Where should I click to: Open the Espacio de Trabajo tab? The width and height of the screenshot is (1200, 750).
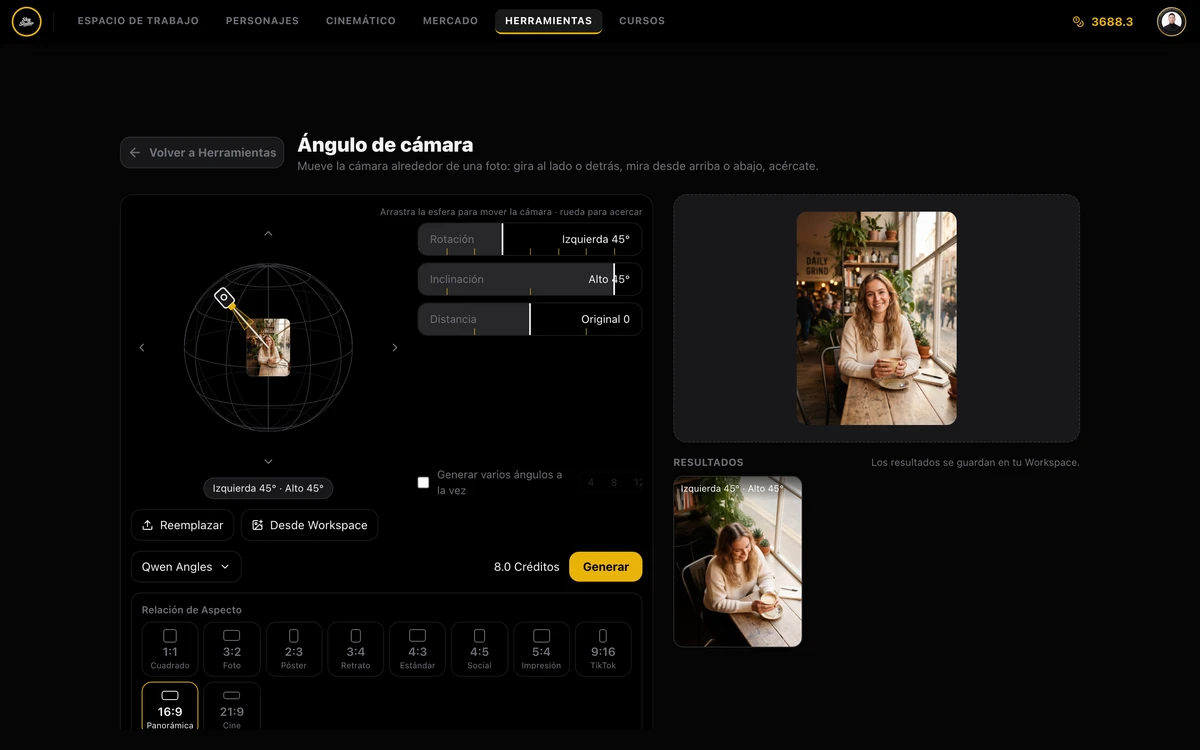tap(138, 21)
